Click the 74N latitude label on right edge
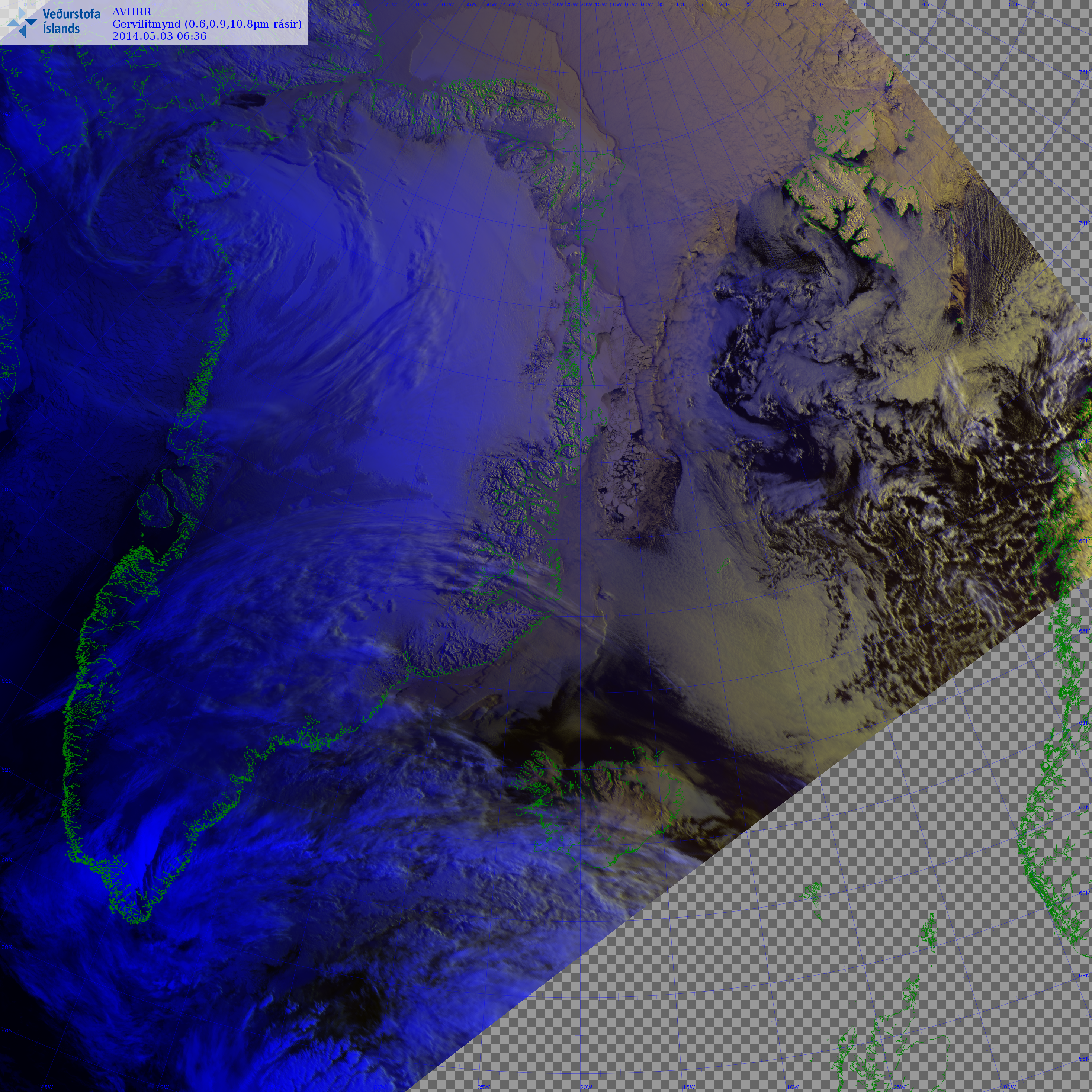Image resolution: width=1092 pixels, height=1092 pixels. click(x=1084, y=224)
